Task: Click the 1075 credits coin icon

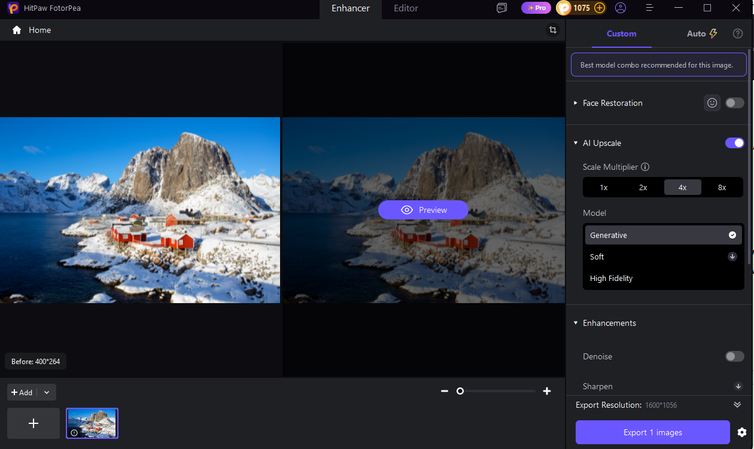Action: [564, 8]
